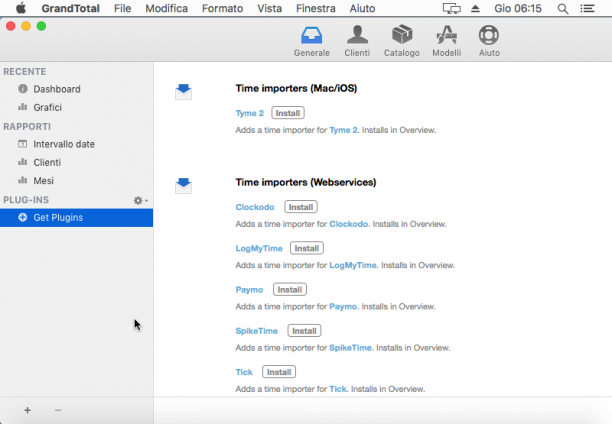Open the Clockodo title link
This screenshot has width=612, height=424.
point(254,207)
